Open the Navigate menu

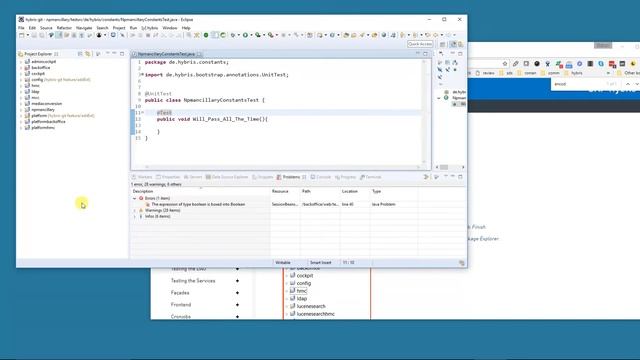tap(84, 28)
